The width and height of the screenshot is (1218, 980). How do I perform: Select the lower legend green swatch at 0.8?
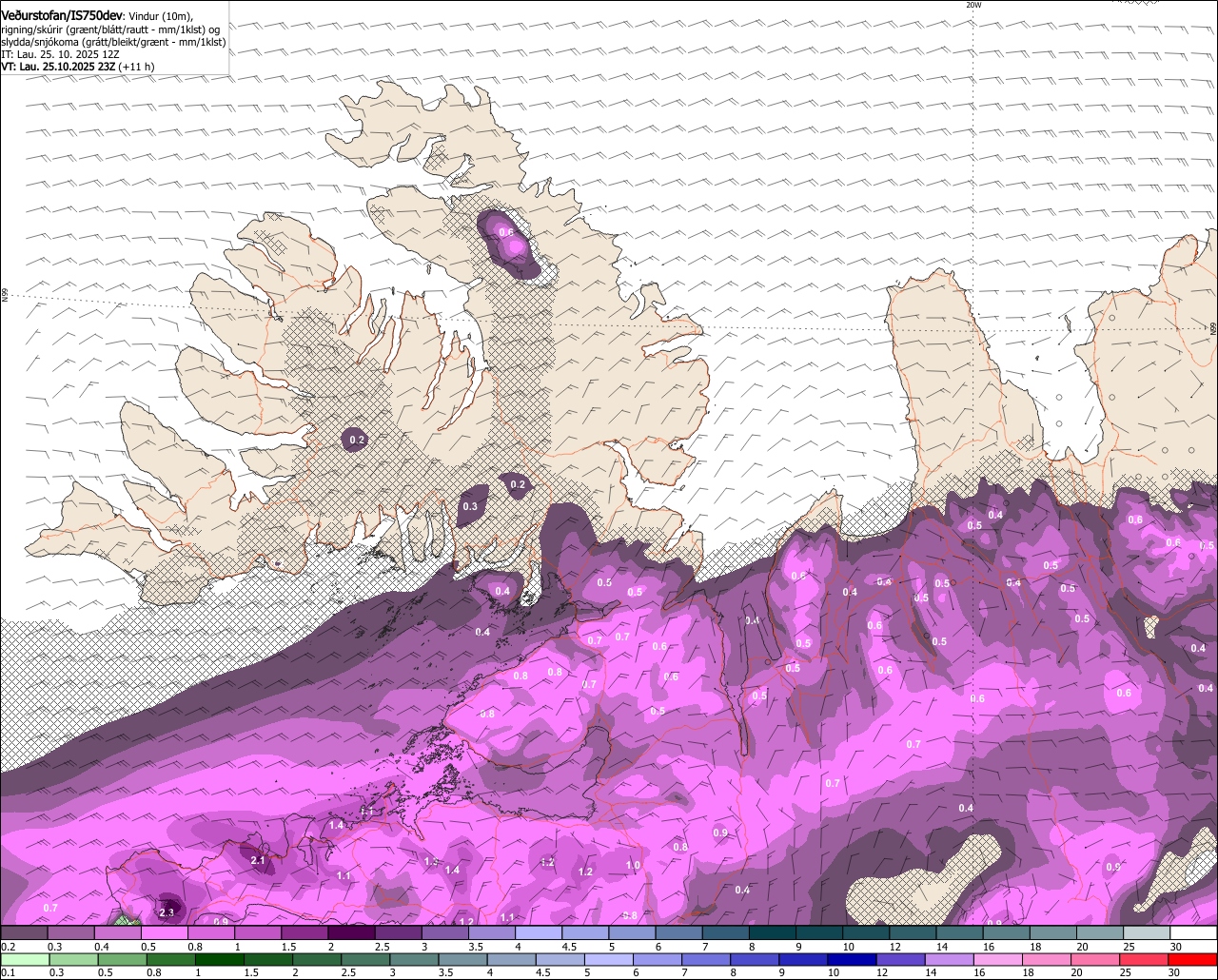tap(171, 959)
